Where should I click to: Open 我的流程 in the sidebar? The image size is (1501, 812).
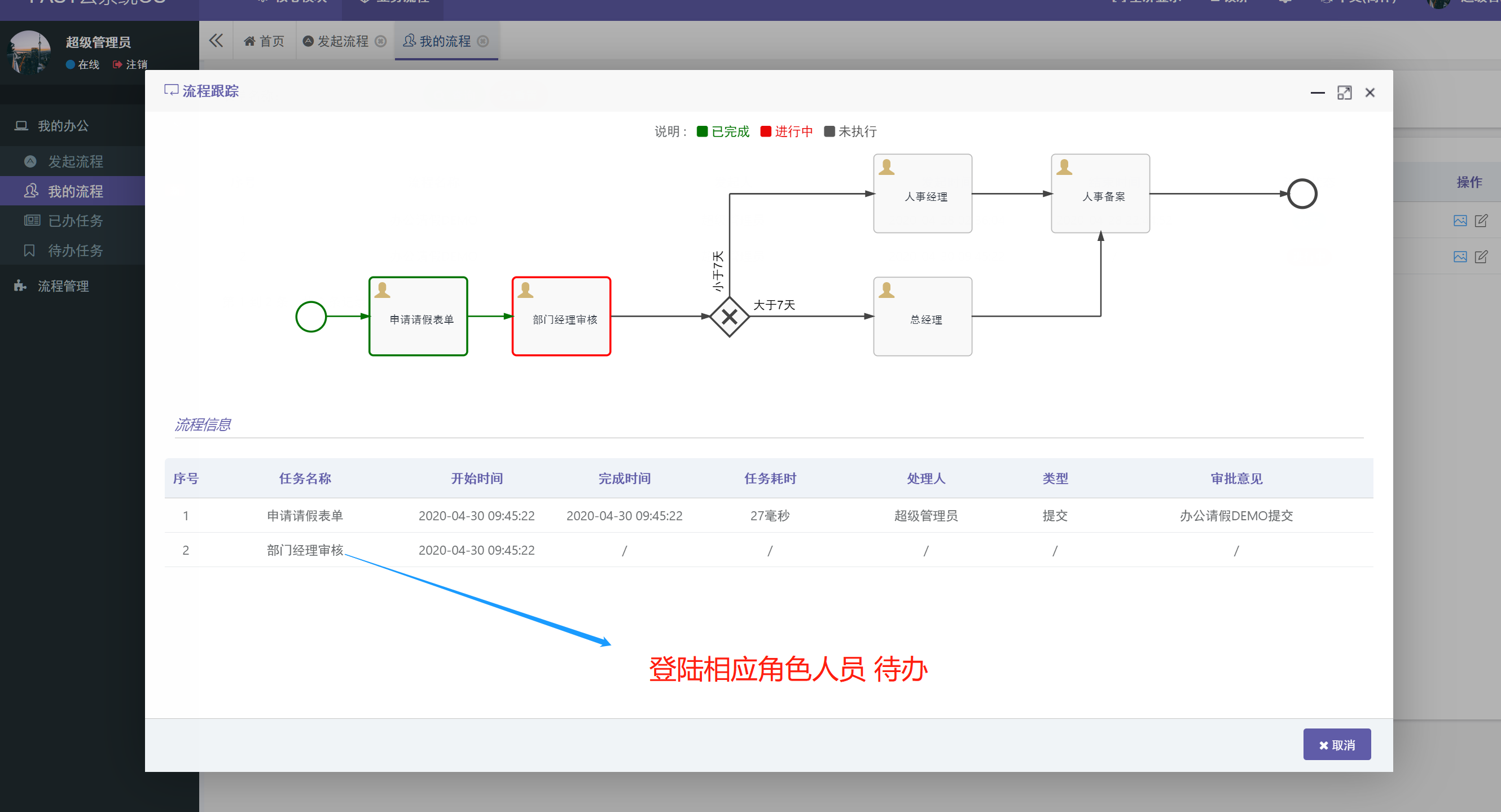(72, 191)
